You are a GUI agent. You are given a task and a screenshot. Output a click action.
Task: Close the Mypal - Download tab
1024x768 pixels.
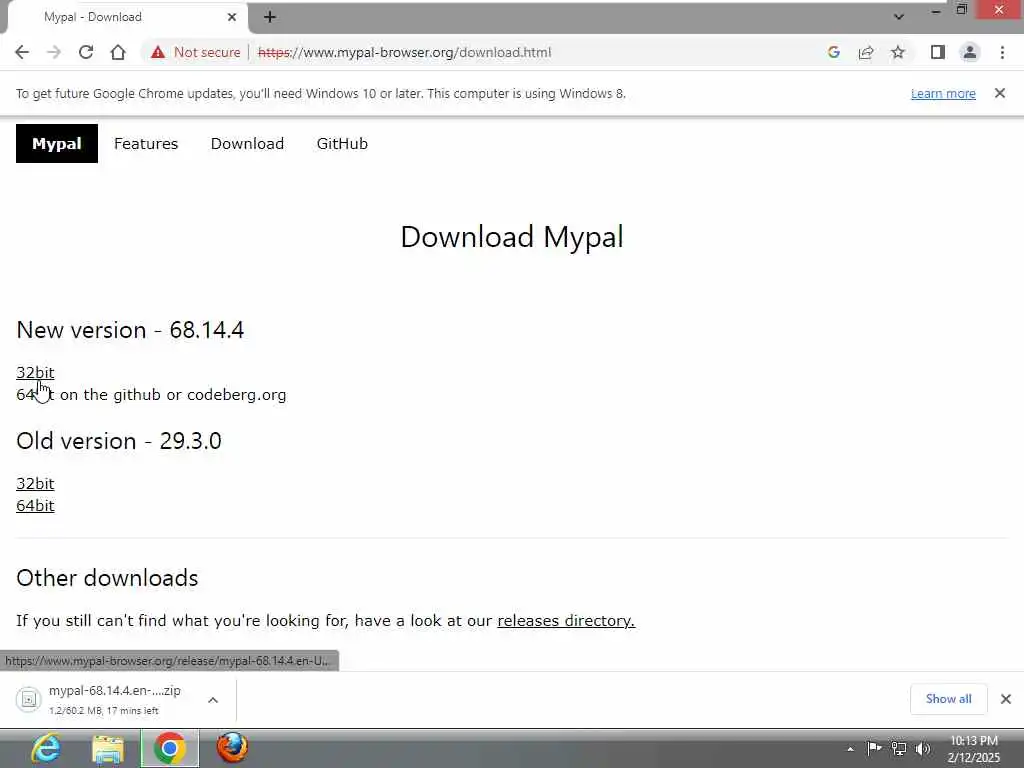click(x=232, y=17)
